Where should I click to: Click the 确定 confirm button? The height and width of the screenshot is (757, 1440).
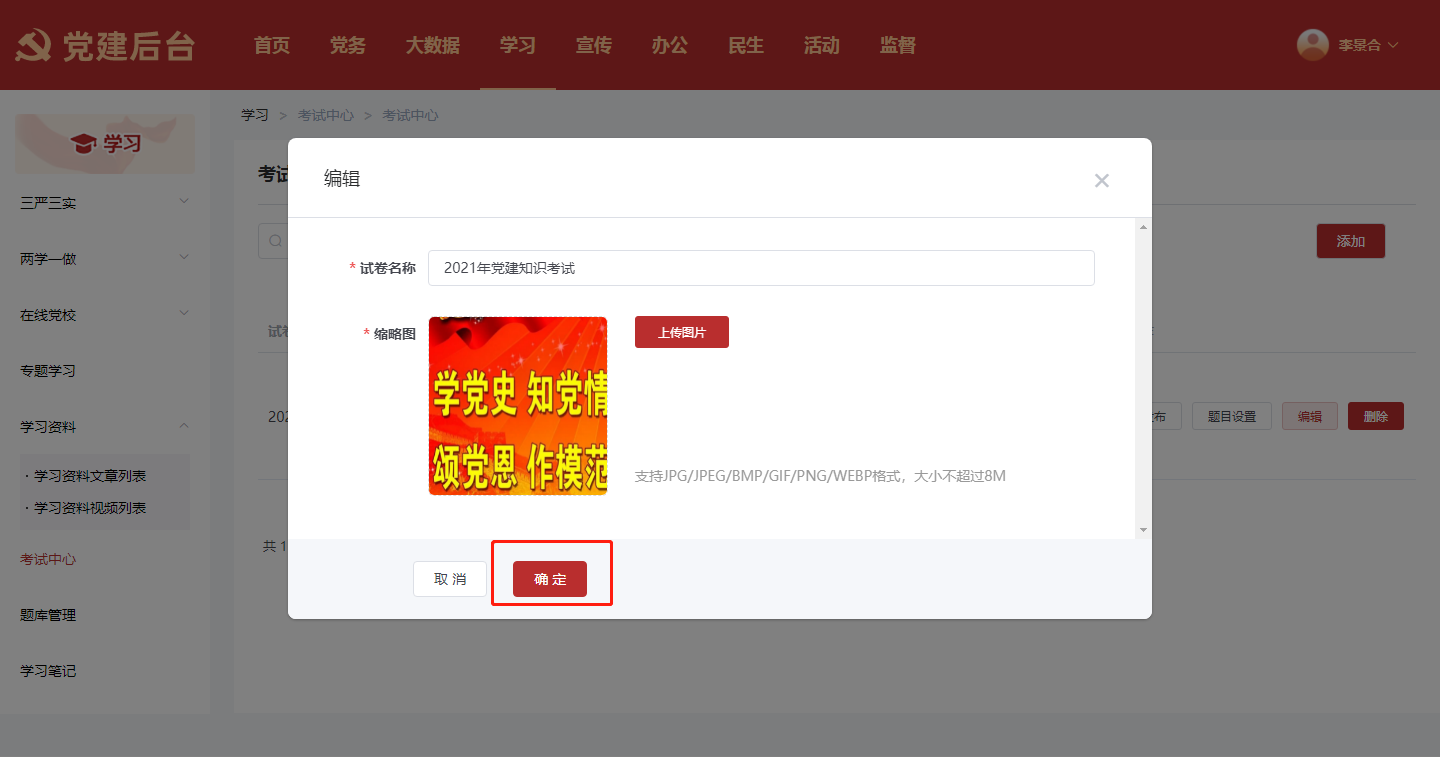(x=549, y=579)
